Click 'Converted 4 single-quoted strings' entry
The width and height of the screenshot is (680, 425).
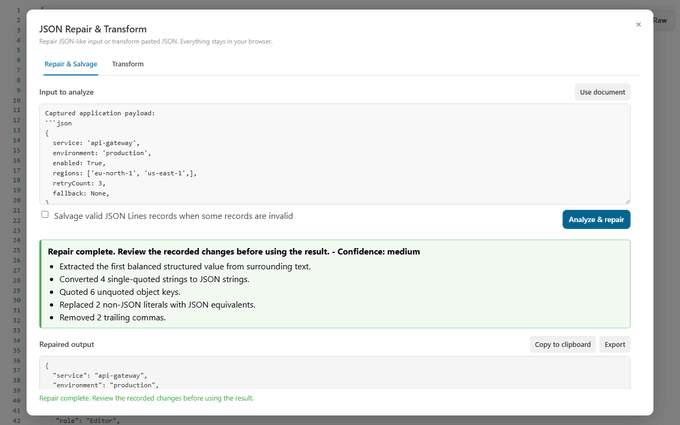tap(154, 279)
